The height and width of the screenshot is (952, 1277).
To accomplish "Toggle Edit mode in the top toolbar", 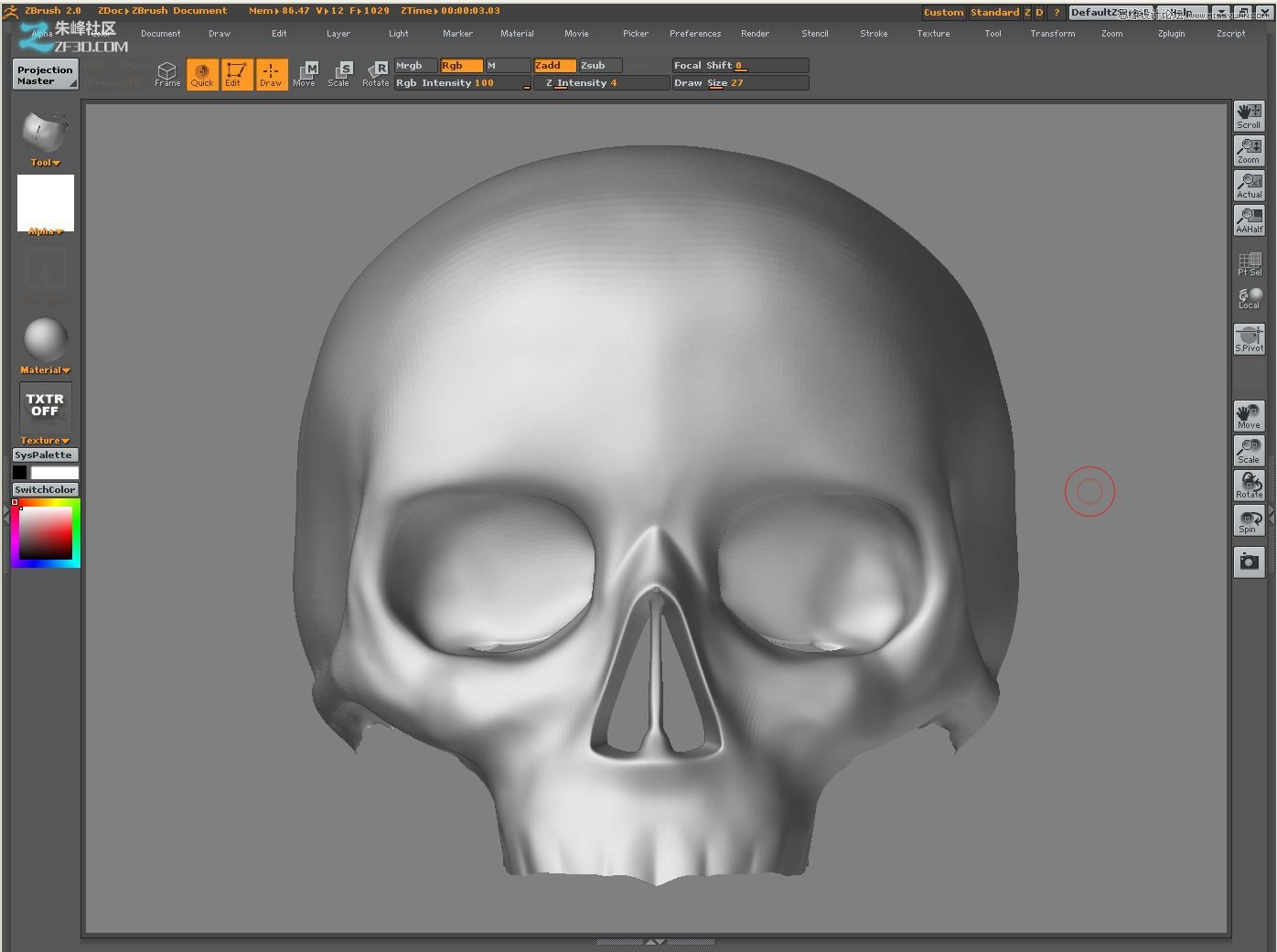I will (236, 73).
